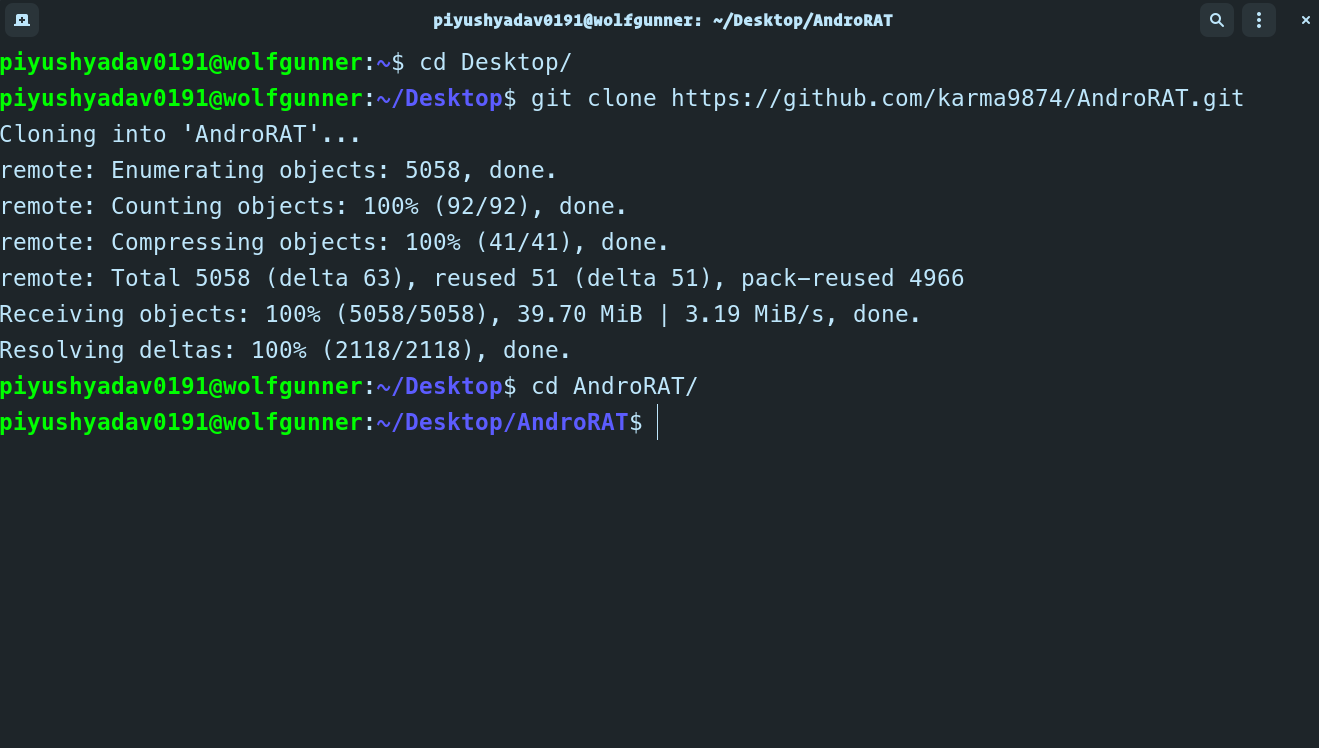1319x748 pixels.
Task: Click the "Cloning into 'AndroRAT'..." line
Action: (x=180, y=134)
